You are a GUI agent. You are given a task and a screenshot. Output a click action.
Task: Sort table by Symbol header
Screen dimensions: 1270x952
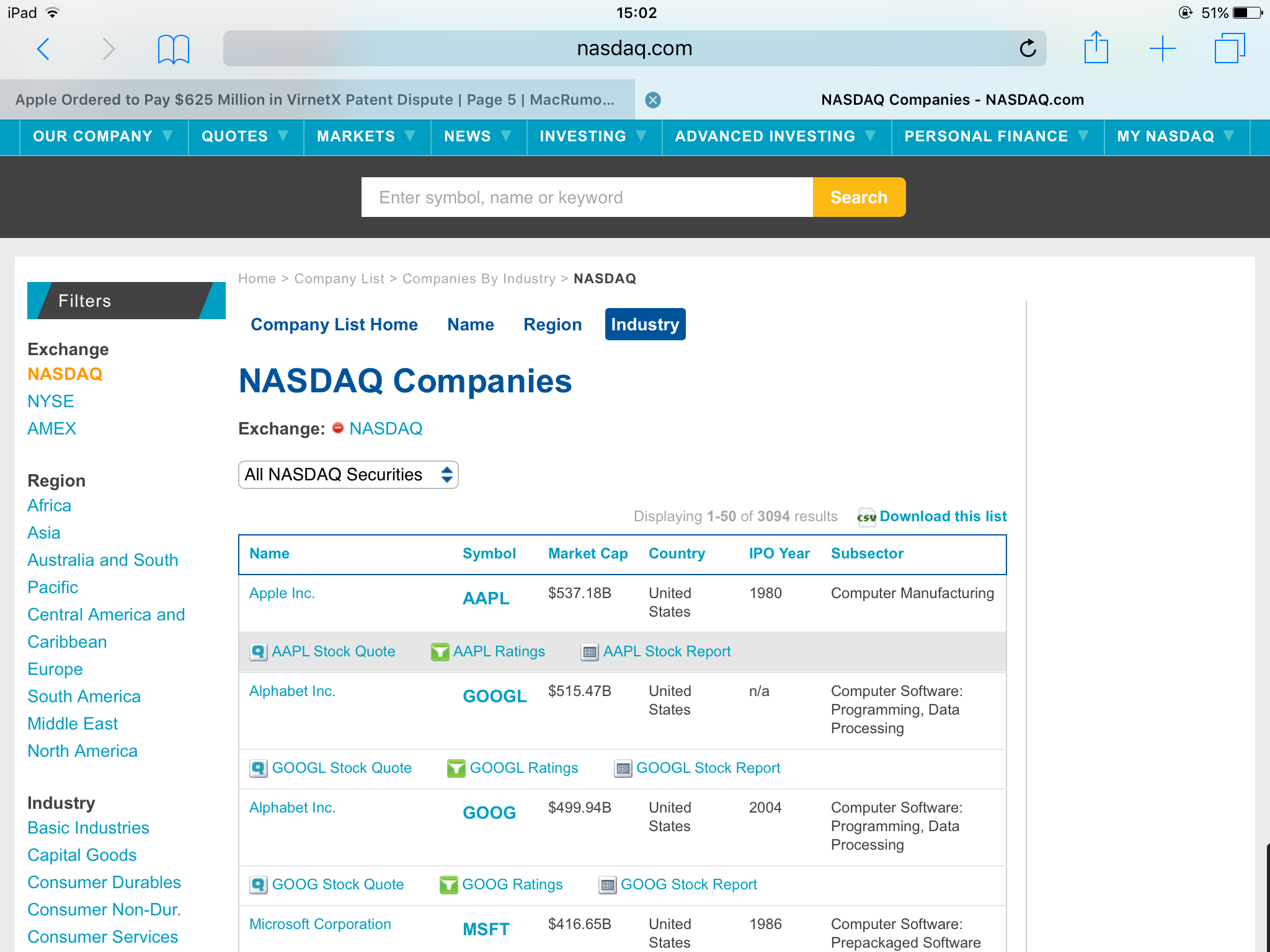(x=489, y=553)
